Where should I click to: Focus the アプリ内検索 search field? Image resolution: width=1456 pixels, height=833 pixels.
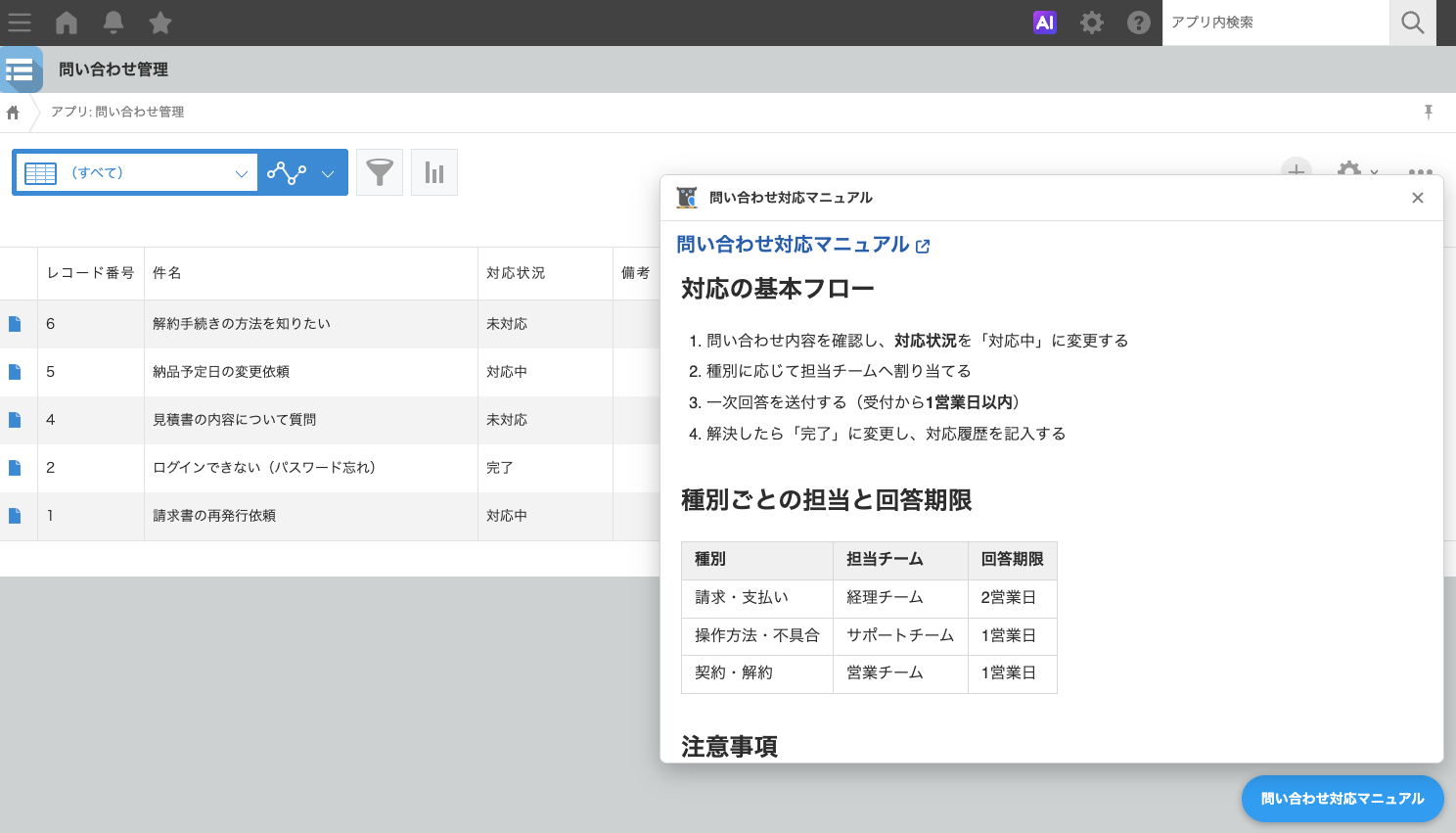coord(1276,23)
